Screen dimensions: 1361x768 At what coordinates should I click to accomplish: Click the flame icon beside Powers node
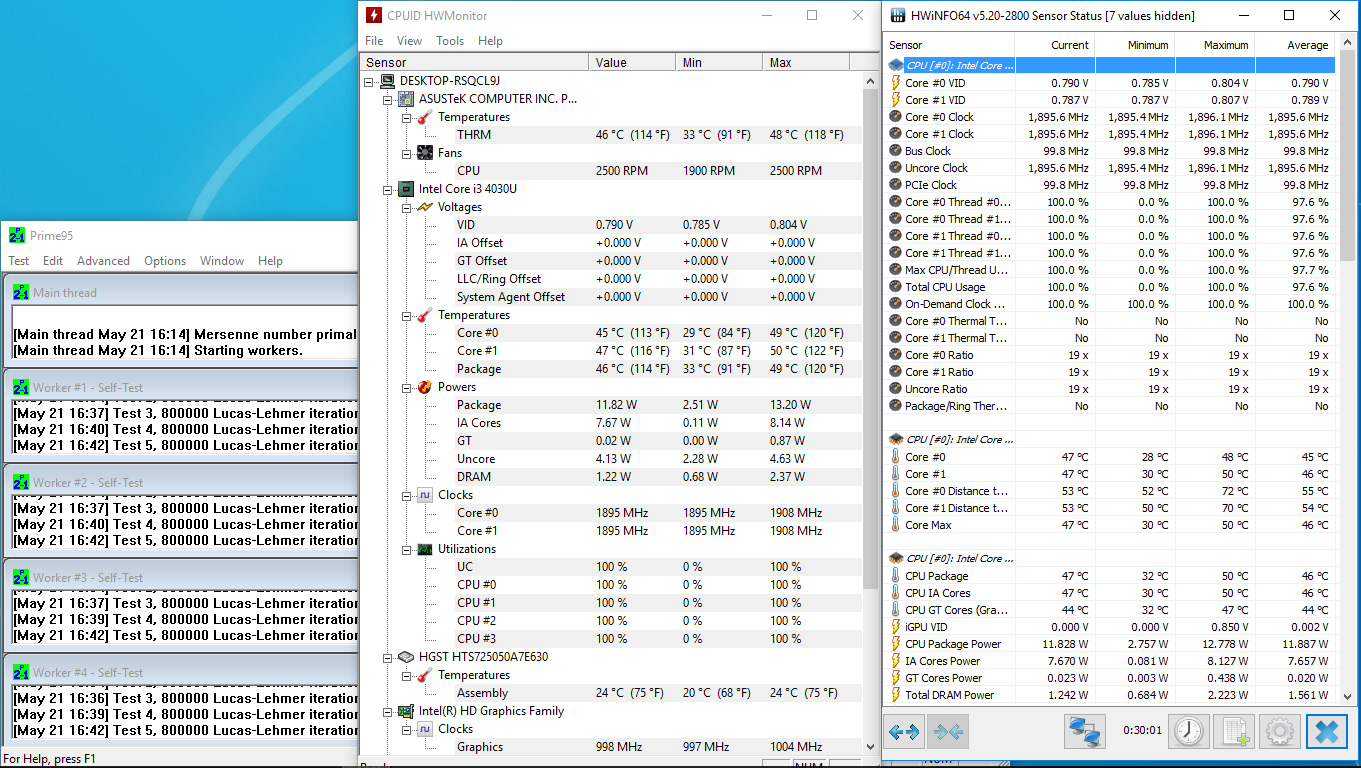click(424, 387)
